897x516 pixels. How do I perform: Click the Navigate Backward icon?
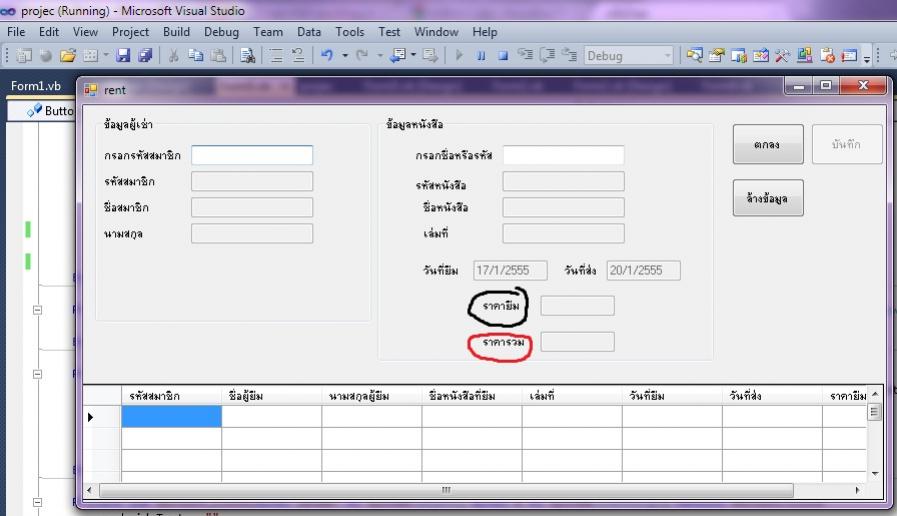(x=398, y=55)
